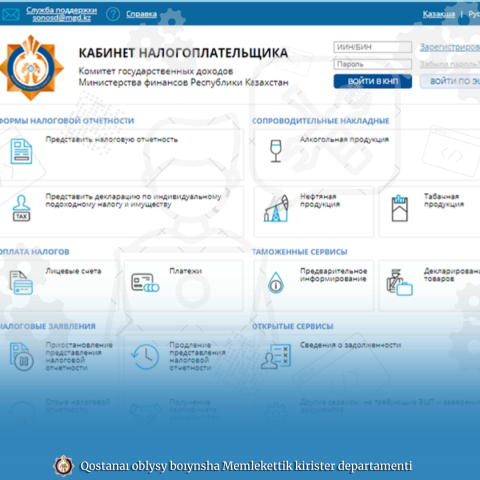Focus the ИИН/БИН input field
The height and width of the screenshot is (480, 480).
(373, 47)
